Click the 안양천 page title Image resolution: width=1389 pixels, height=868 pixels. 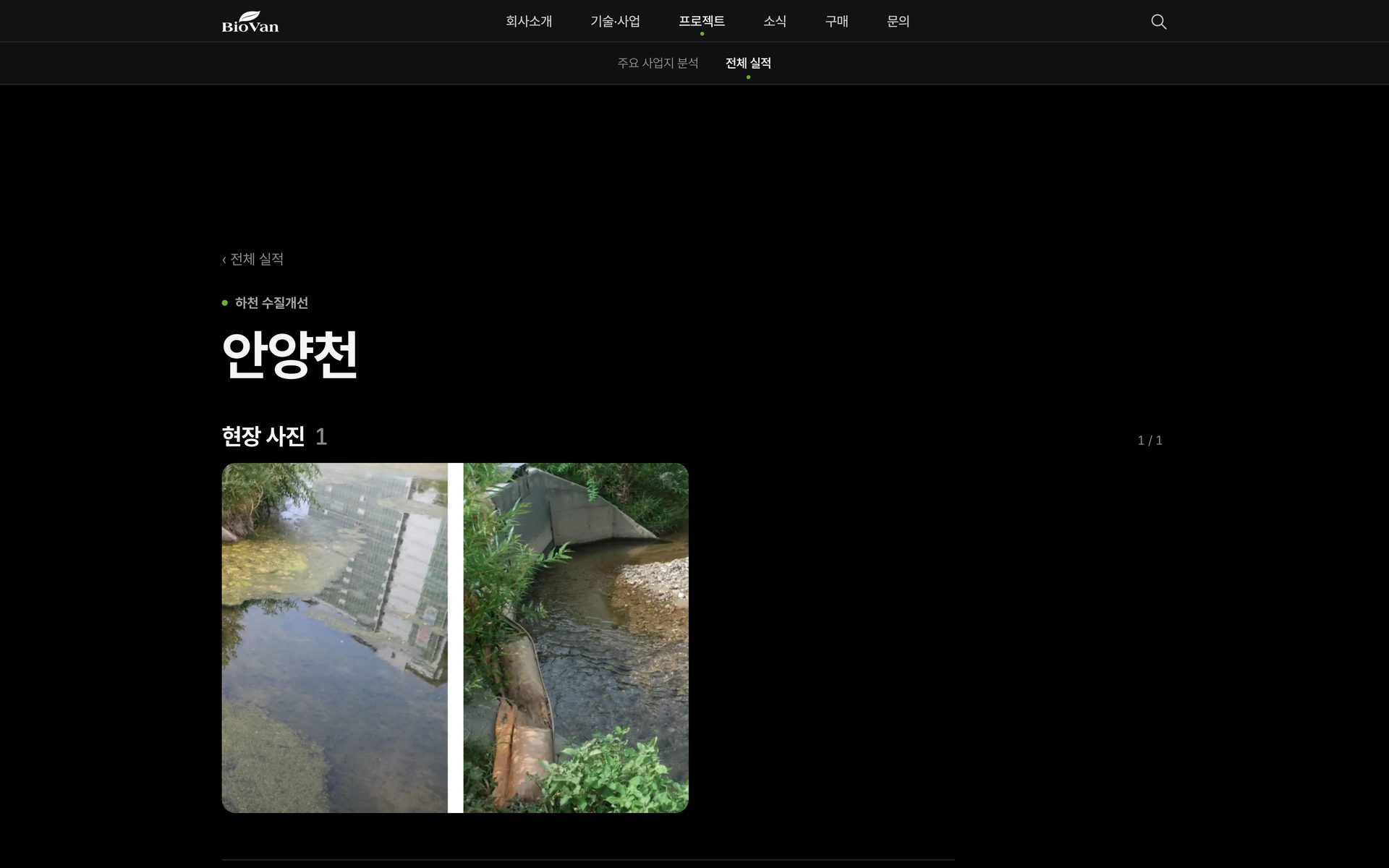(x=289, y=354)
